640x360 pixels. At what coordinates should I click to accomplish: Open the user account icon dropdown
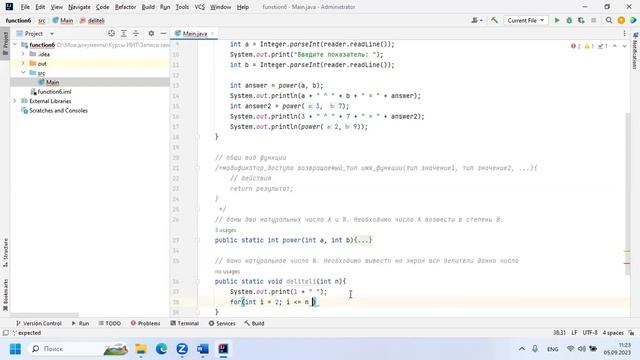click(477, 20)
